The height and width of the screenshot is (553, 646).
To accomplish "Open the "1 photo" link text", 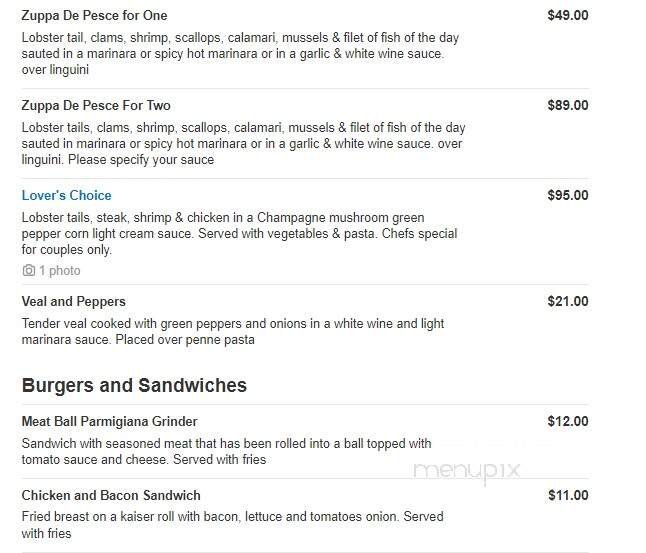I will 60,271.
